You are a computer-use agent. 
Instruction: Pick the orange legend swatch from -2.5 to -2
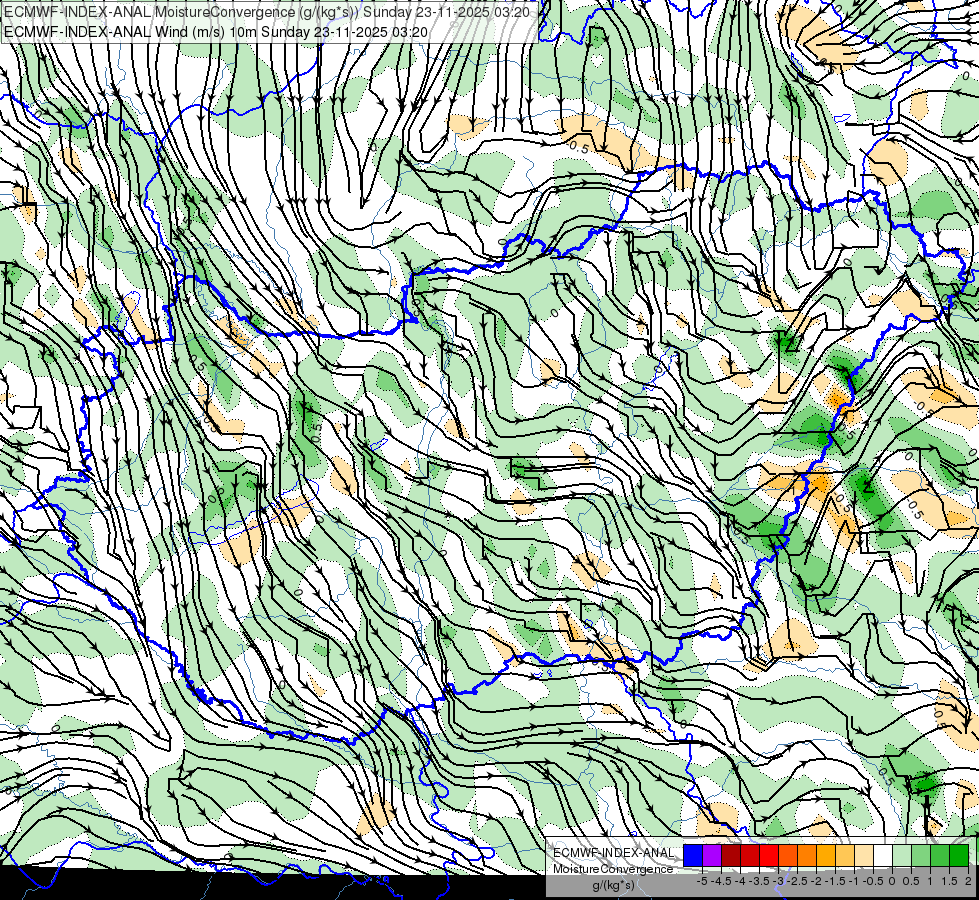pos(807,856)
